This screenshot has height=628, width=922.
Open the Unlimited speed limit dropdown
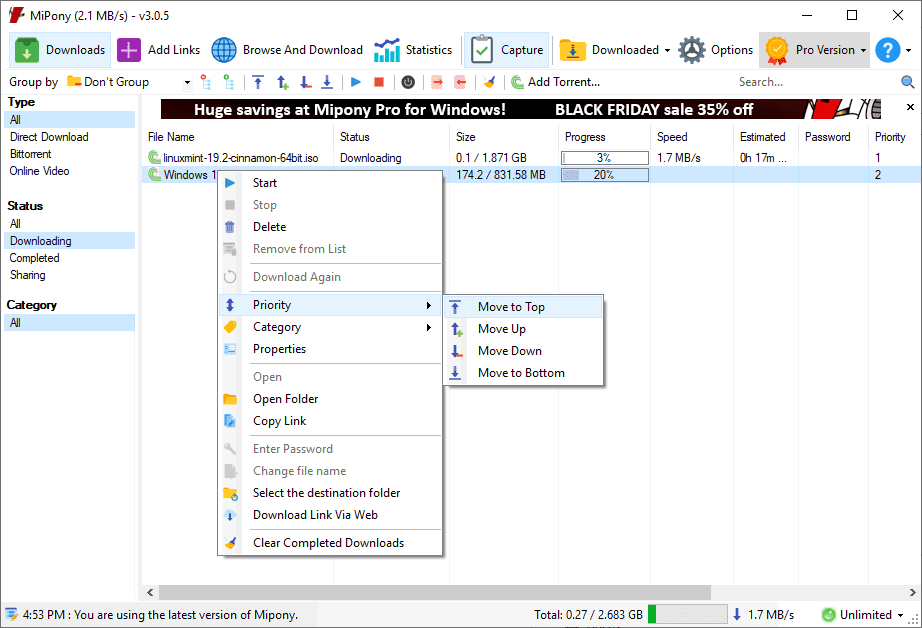tap(864, 615)
